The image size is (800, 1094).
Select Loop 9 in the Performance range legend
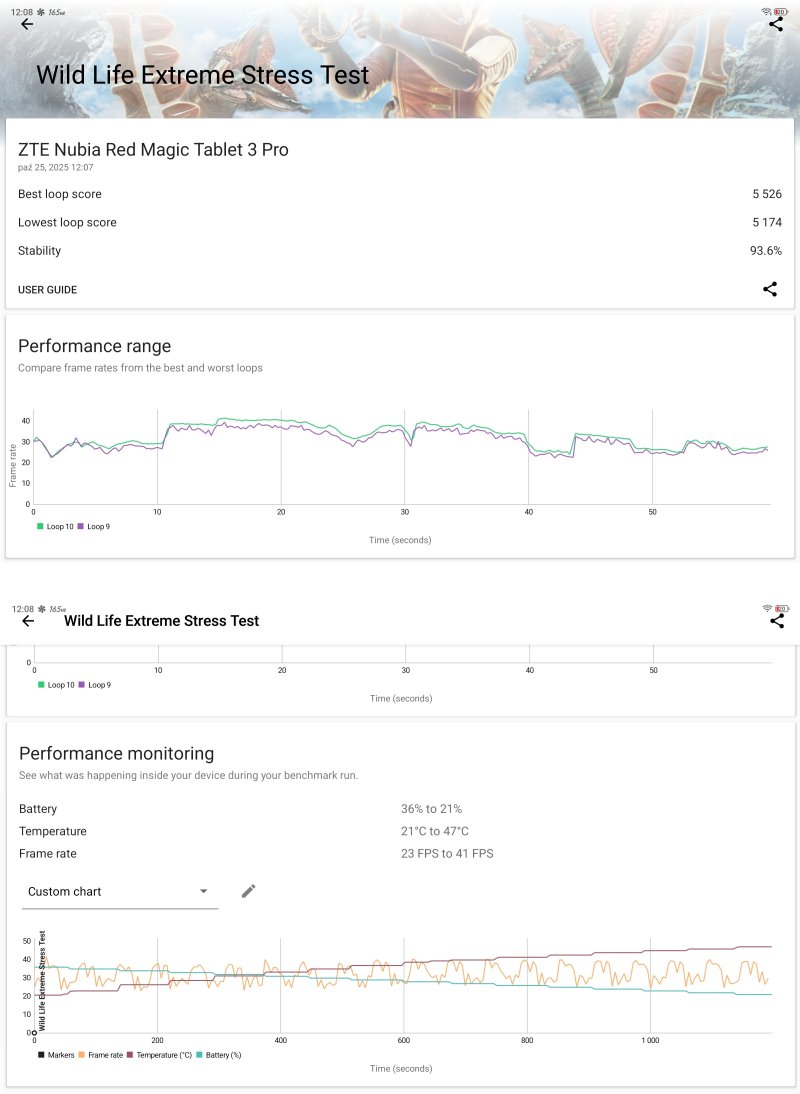click(94, 526)
